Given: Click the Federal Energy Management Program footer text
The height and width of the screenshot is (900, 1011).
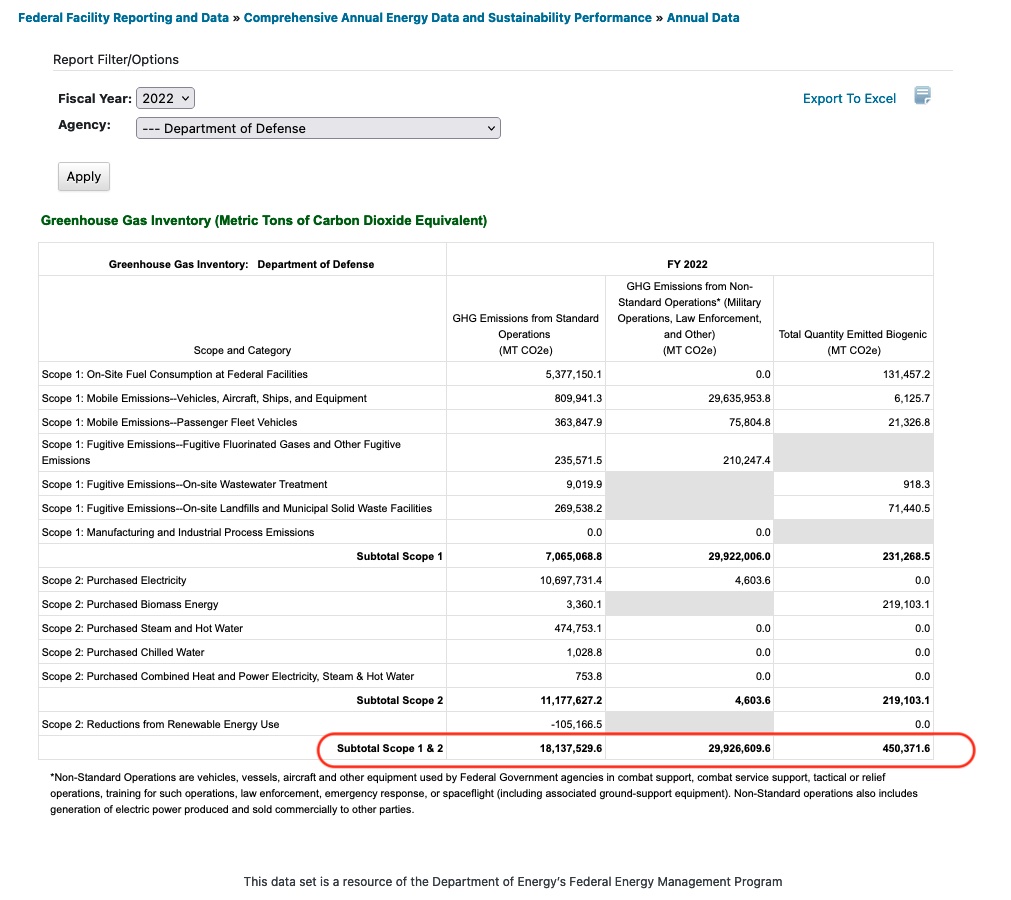Looking at the screenshot, I should 513,881.
